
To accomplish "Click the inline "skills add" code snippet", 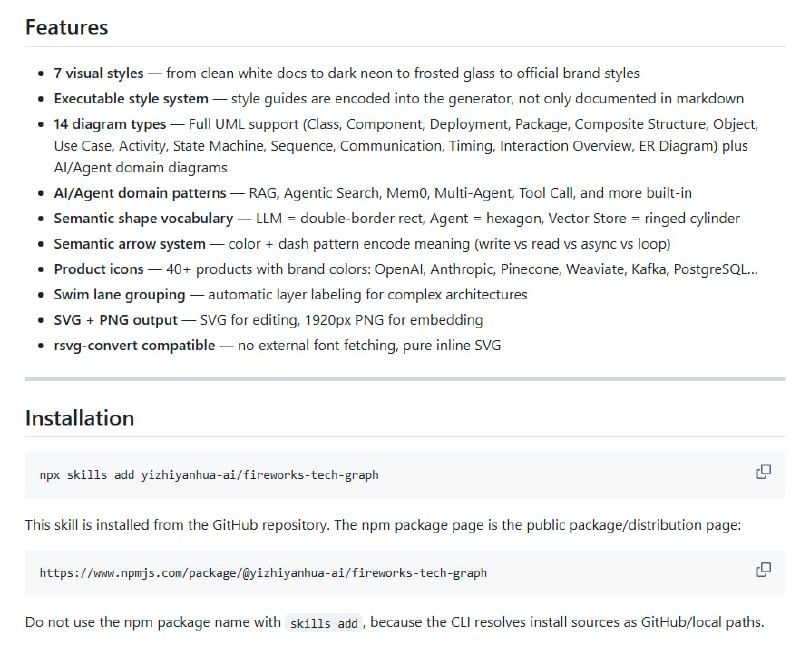I will click(323, 623).
